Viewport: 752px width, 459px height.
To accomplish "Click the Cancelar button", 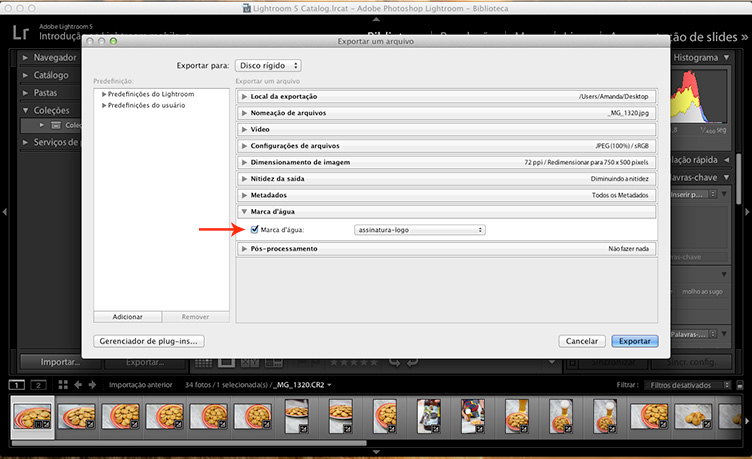I will pos(582,341).
